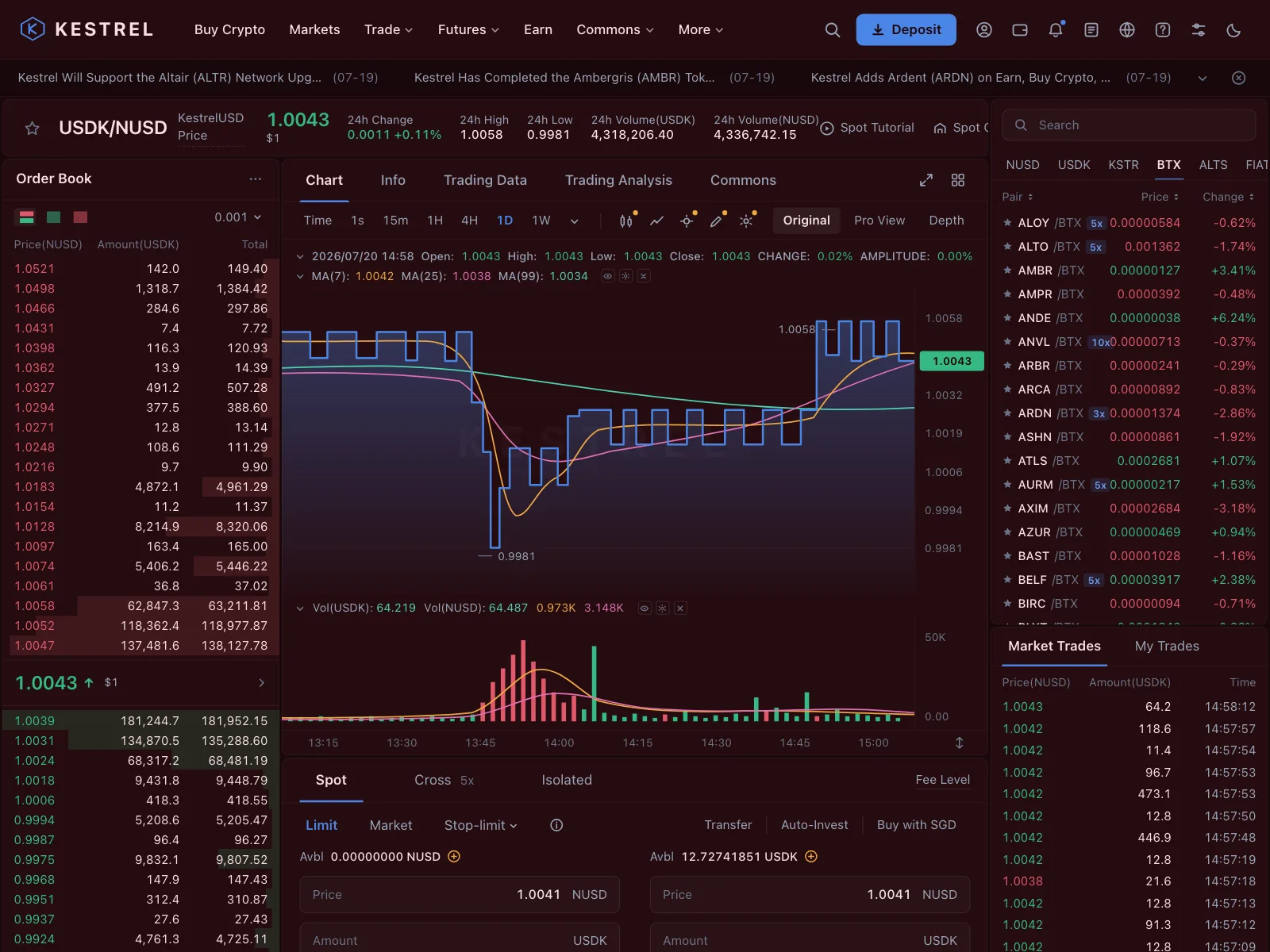Open the Trading Analysis tab

click(x=618, y=180)
